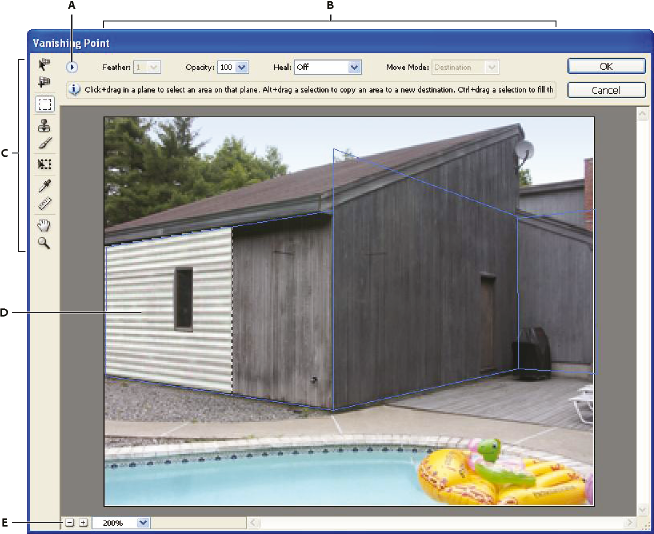Click the info tip icon
Image resolution: width=654 pixels, height=534 pixels.
point(74,90)
